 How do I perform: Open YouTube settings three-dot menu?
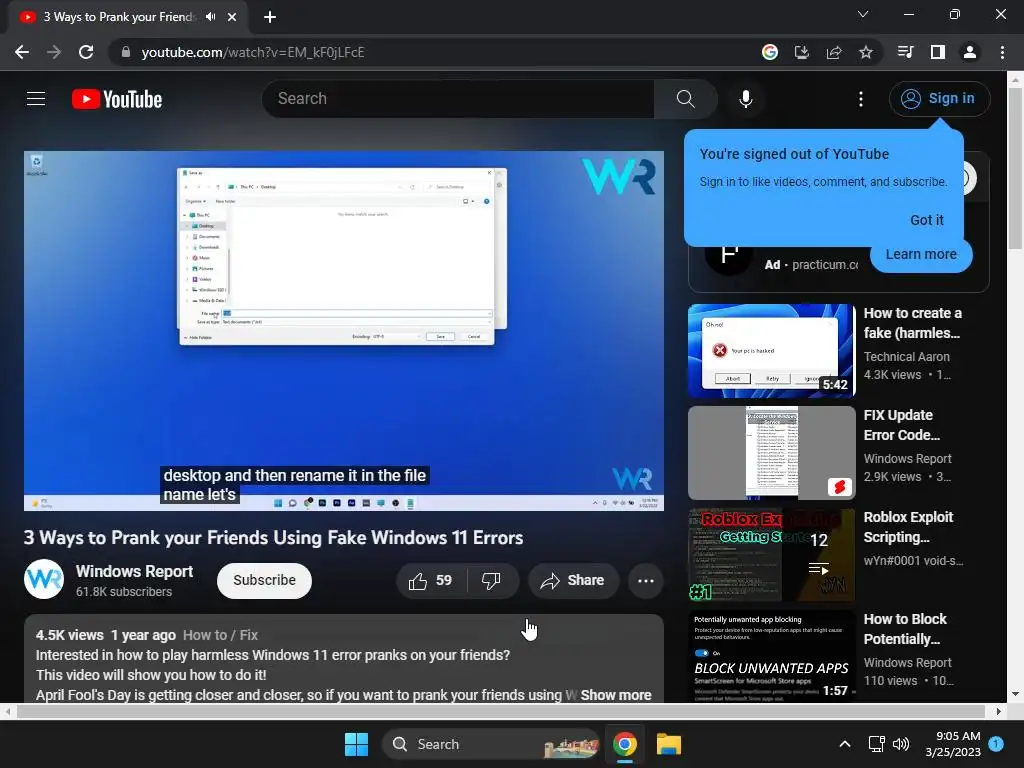point(861,99)
